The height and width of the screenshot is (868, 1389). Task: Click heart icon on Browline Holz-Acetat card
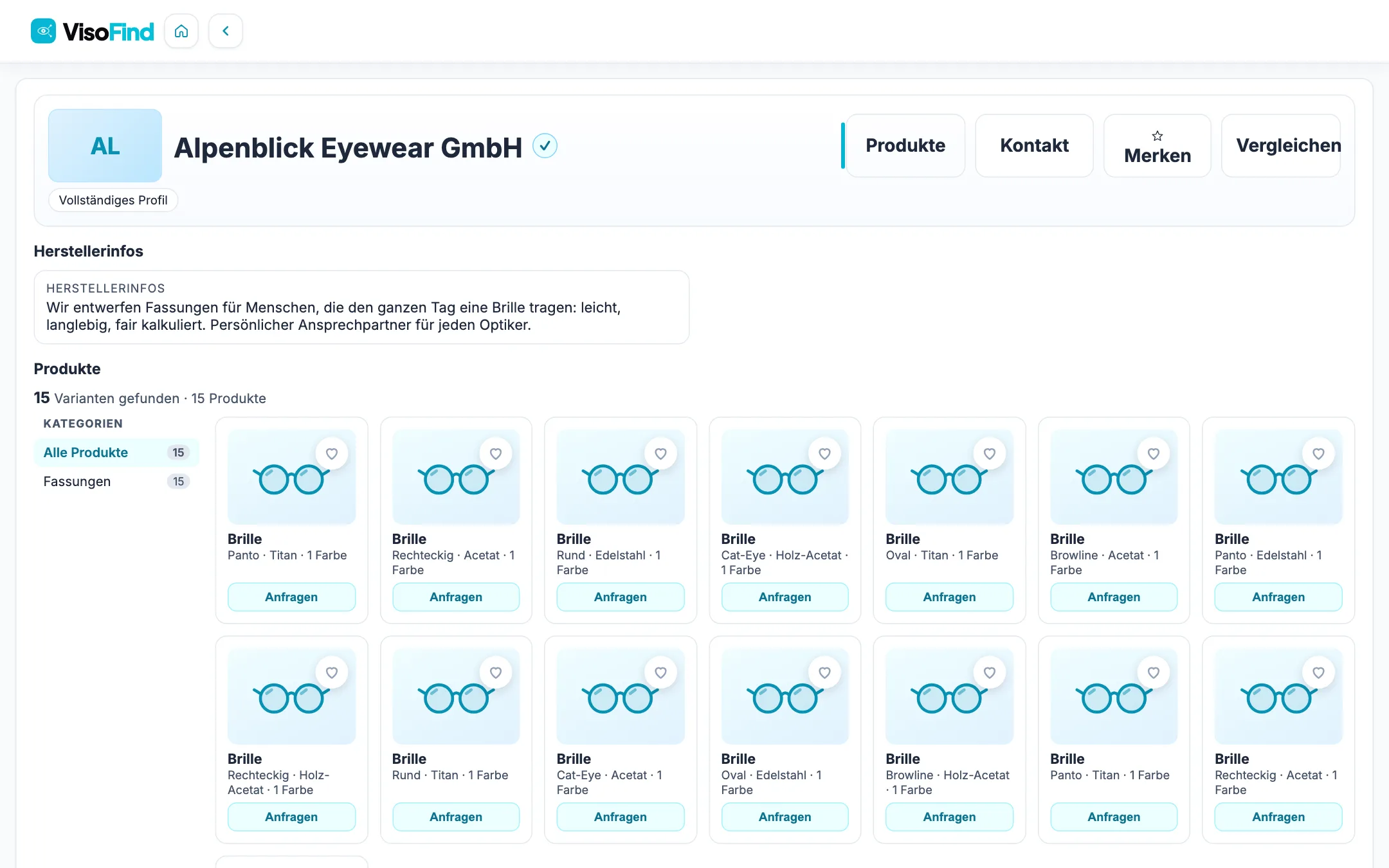click(990, 673)
